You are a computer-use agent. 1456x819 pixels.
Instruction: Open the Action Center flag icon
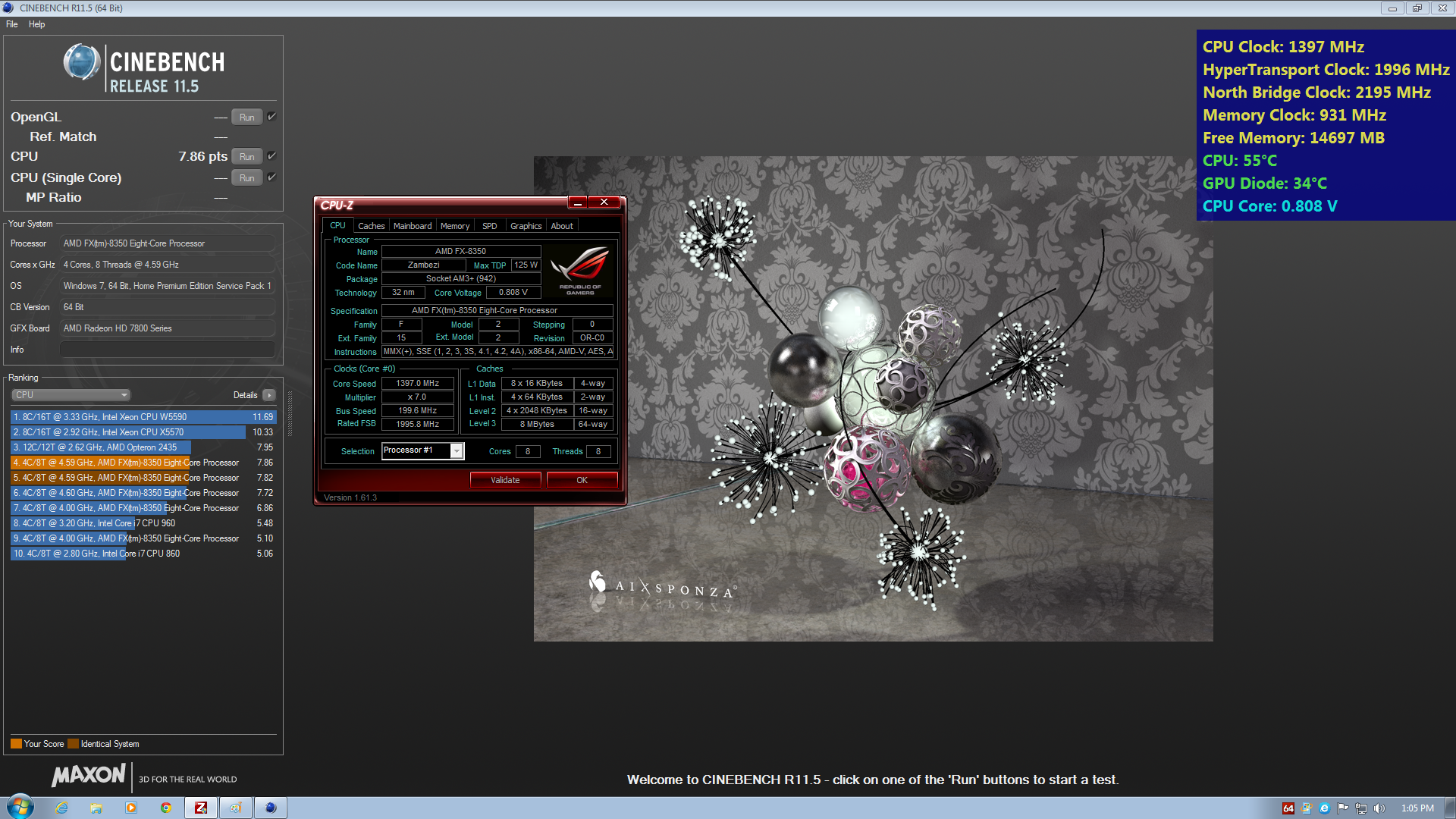coord(1343,808)
